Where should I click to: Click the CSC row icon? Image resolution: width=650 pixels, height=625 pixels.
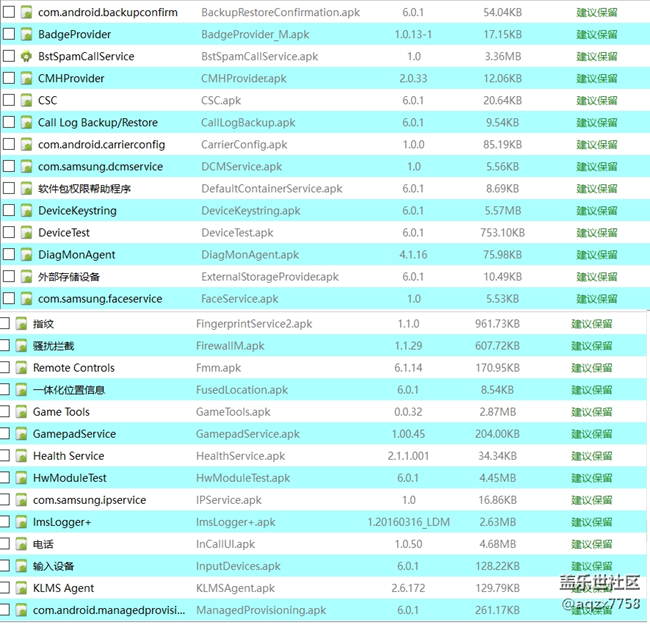click(x=27, y=100)
